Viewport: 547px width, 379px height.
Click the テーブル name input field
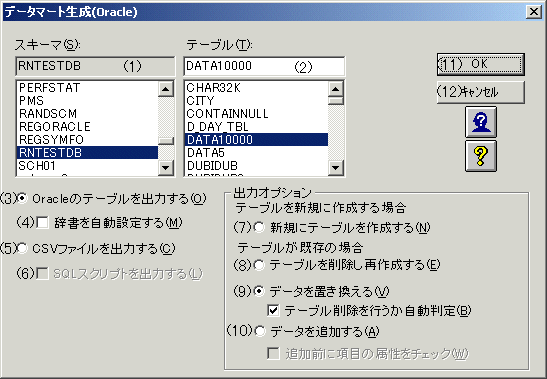[x=264, y=66]
